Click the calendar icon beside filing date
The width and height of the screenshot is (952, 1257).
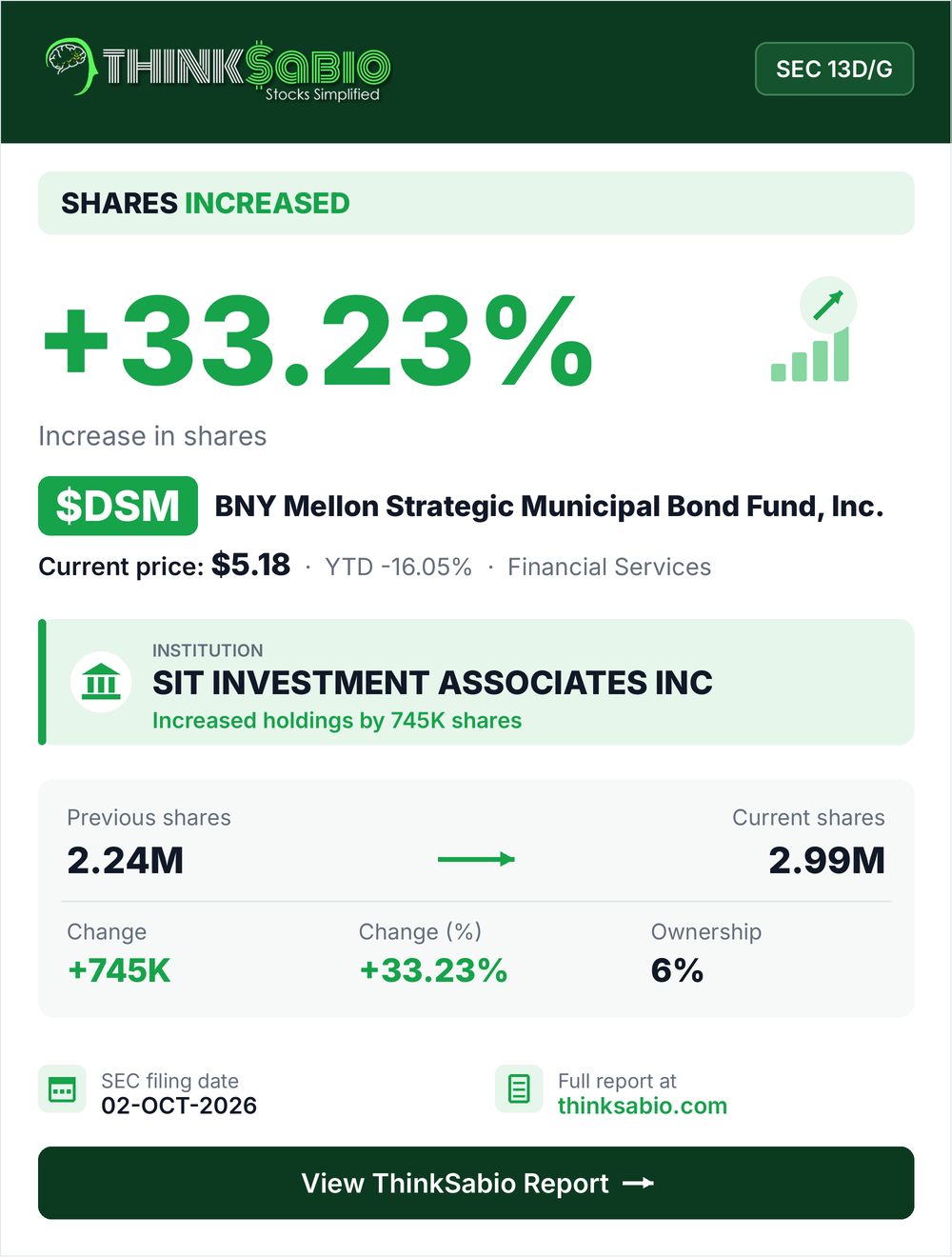coord(62,1088)
